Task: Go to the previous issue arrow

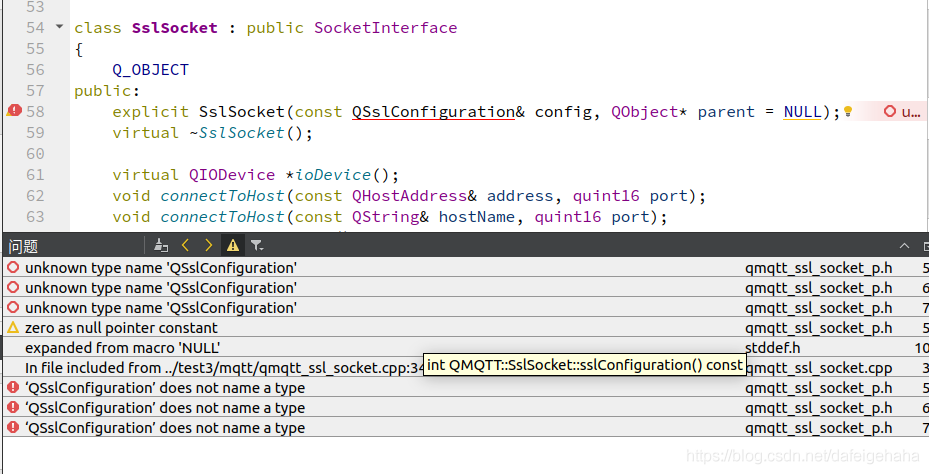Action: pyautogui.click(x=185, y=245)
